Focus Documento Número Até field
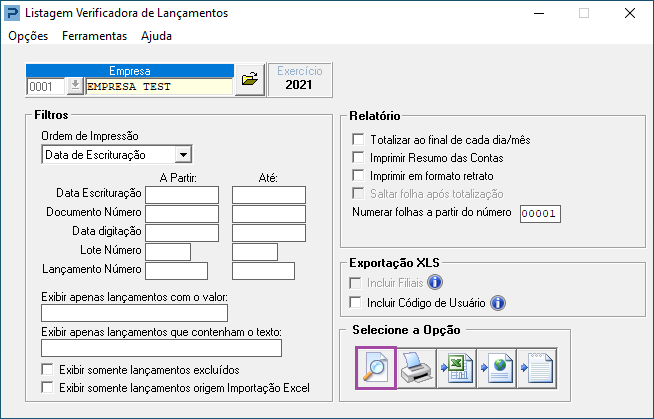The image size is (654, 419). point(269,214)
